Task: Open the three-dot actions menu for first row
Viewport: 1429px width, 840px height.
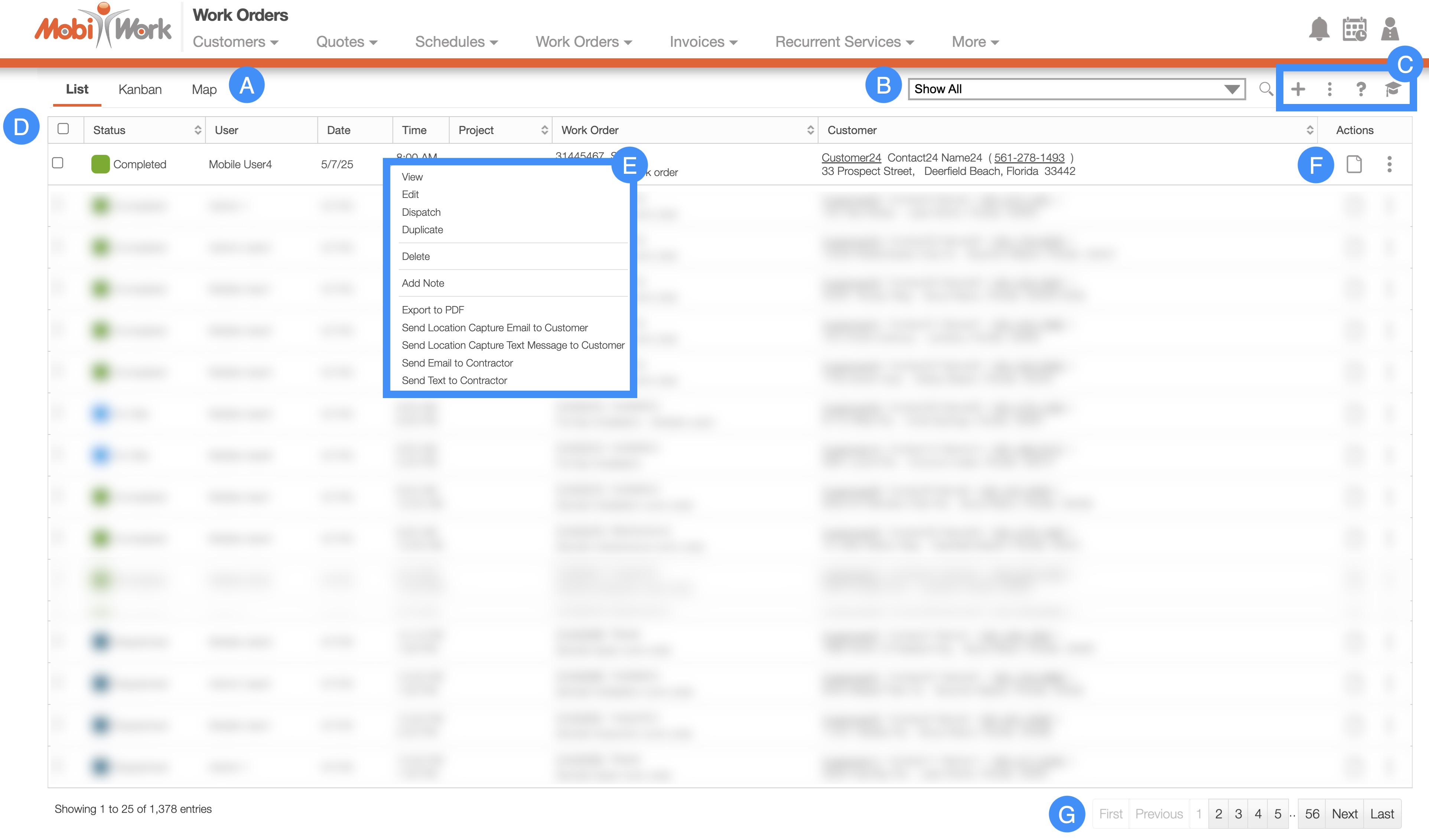Action: [1389, 165]
